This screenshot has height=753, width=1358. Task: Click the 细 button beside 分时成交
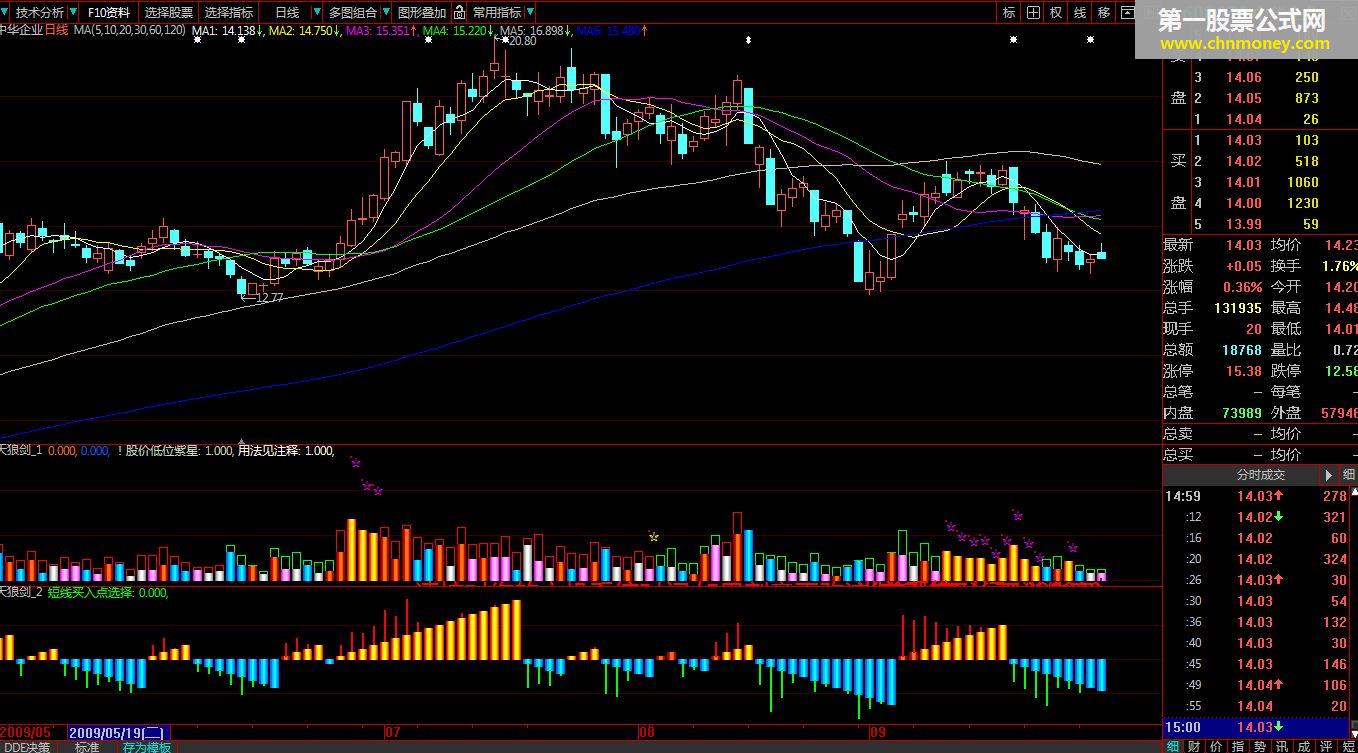[x=1348, y=475]
